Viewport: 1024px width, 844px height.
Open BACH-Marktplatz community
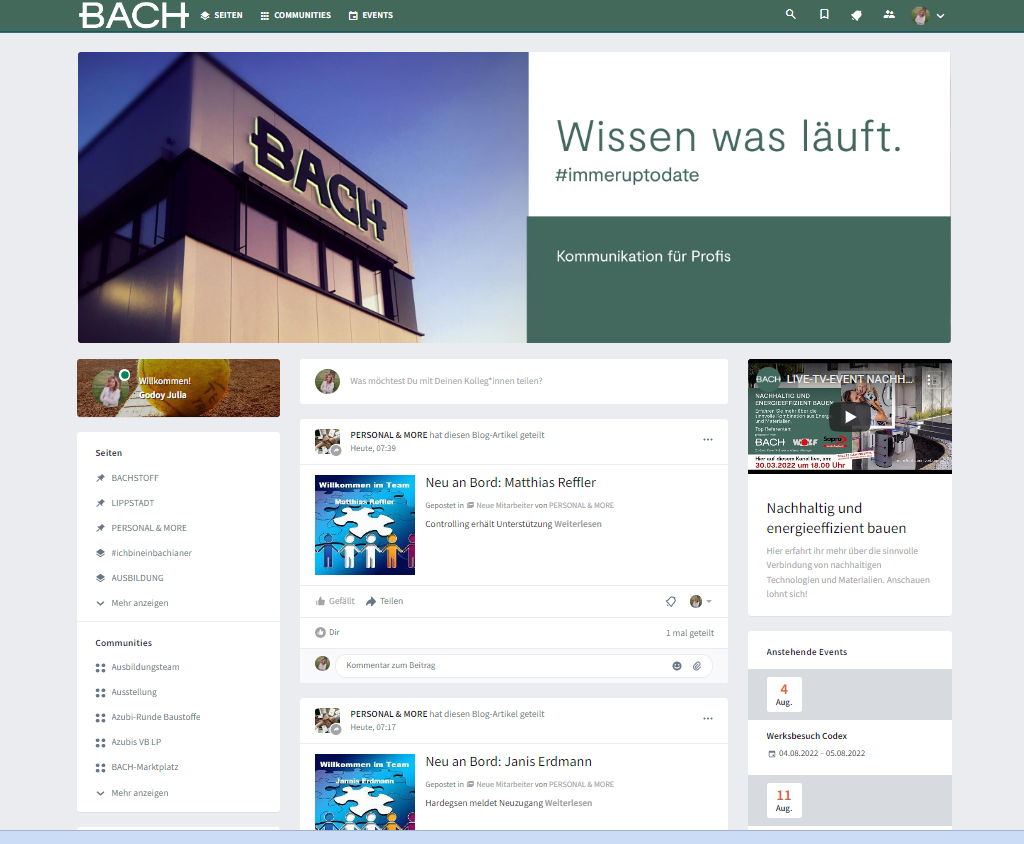click(x=144, y=767)
